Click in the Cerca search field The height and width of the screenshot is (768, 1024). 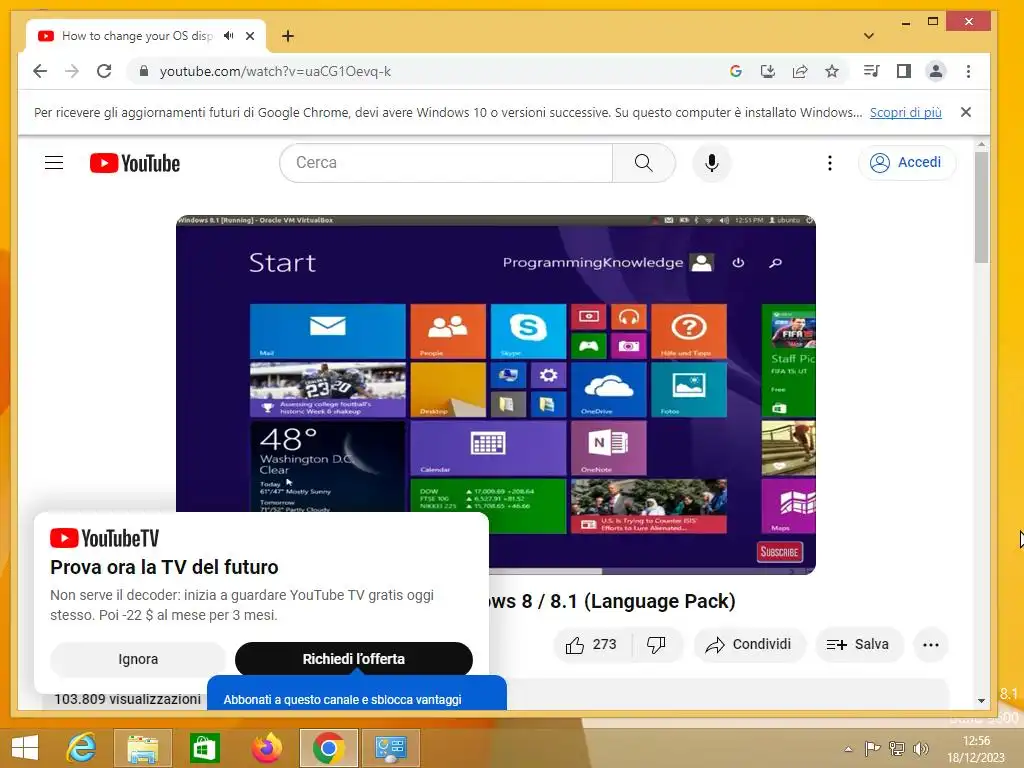point(446,163)
